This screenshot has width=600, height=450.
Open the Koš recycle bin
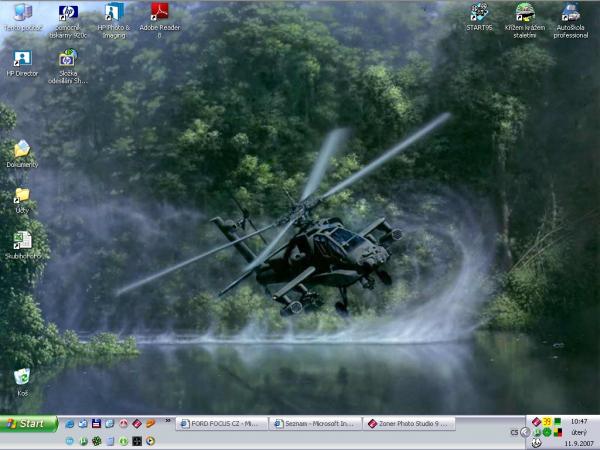coord(21,377)
